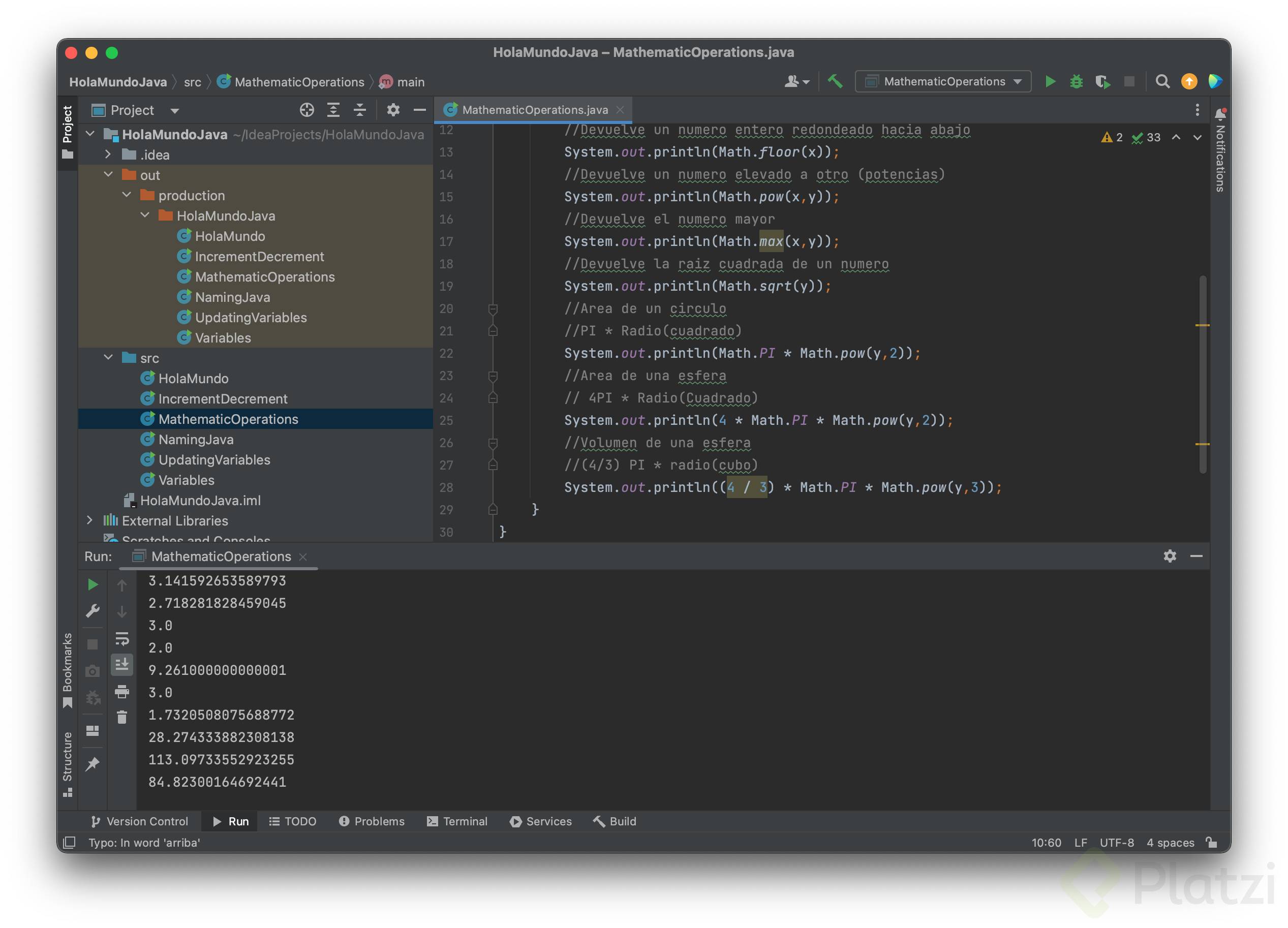Open Project panel options gear
This screenshot has height=928, width=1288.
pos(393,110)
